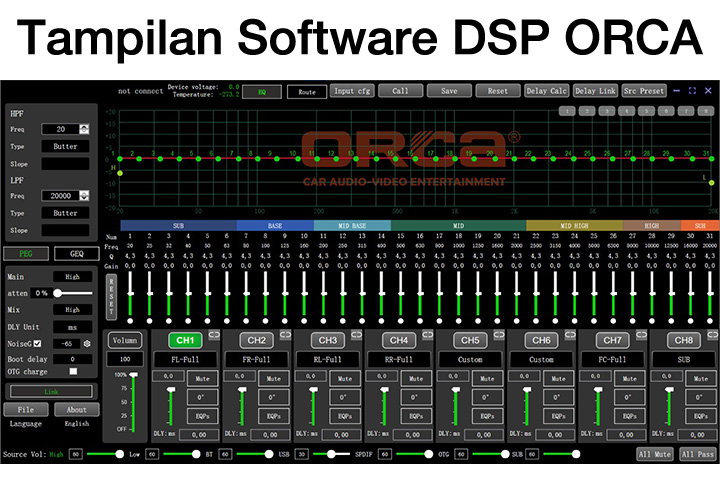Open the File menu
Image resolution: width=720 pixels, height=480 pixels.
point(26,409)
